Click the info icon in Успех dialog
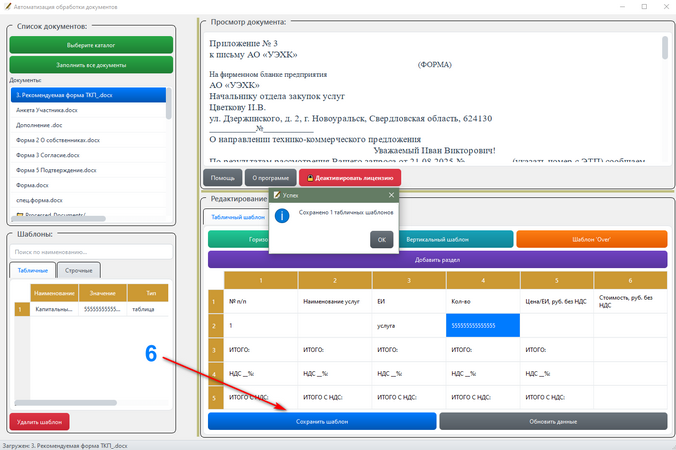676x450 pixels. click(x=282, y=216)
